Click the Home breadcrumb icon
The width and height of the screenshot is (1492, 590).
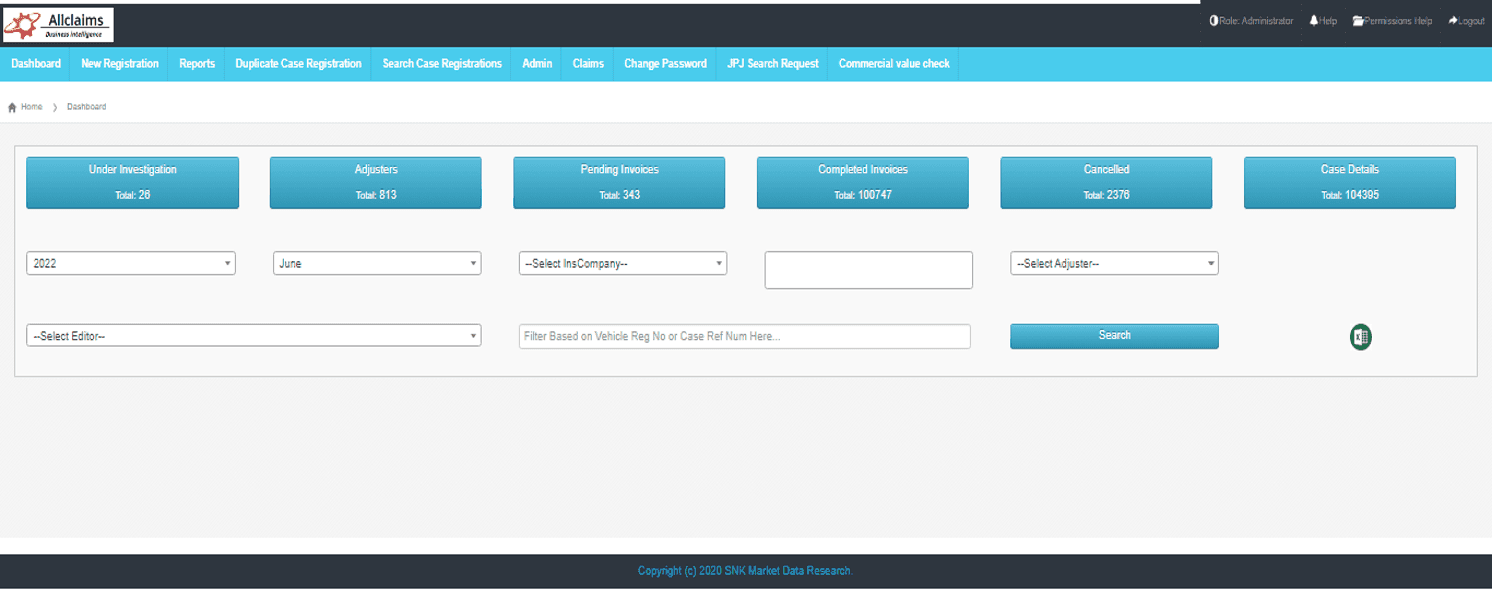coord(12,107)
